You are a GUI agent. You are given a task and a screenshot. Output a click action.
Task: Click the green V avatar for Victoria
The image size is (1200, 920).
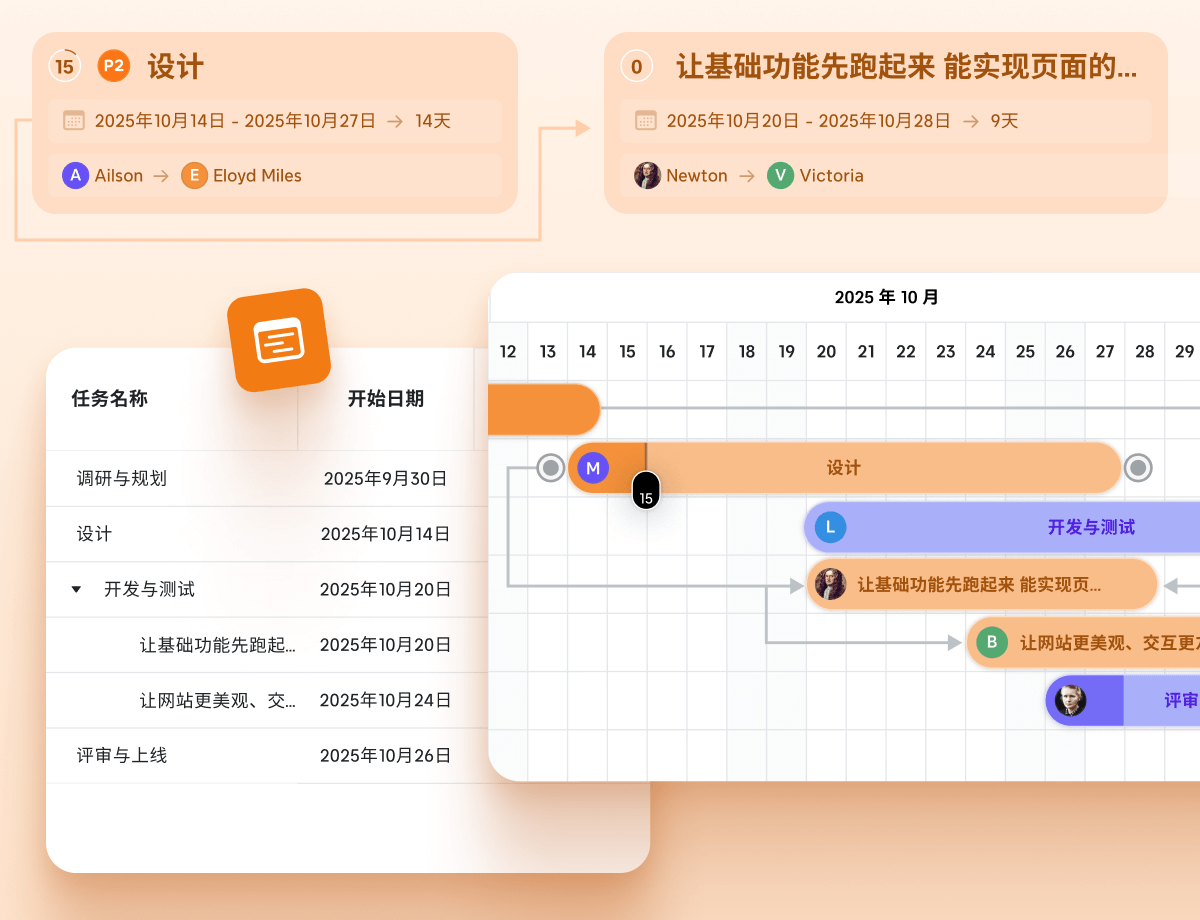coord(781,175)
